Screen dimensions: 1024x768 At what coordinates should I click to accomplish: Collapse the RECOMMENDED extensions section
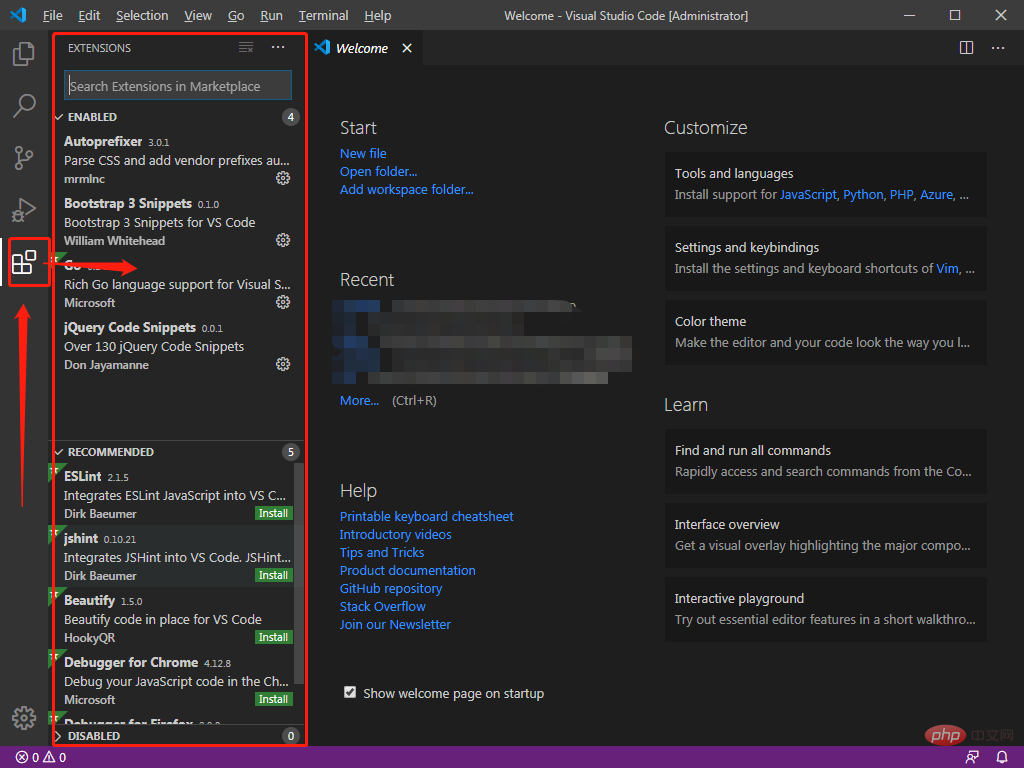pyautogui.click(x=59, y=452)
